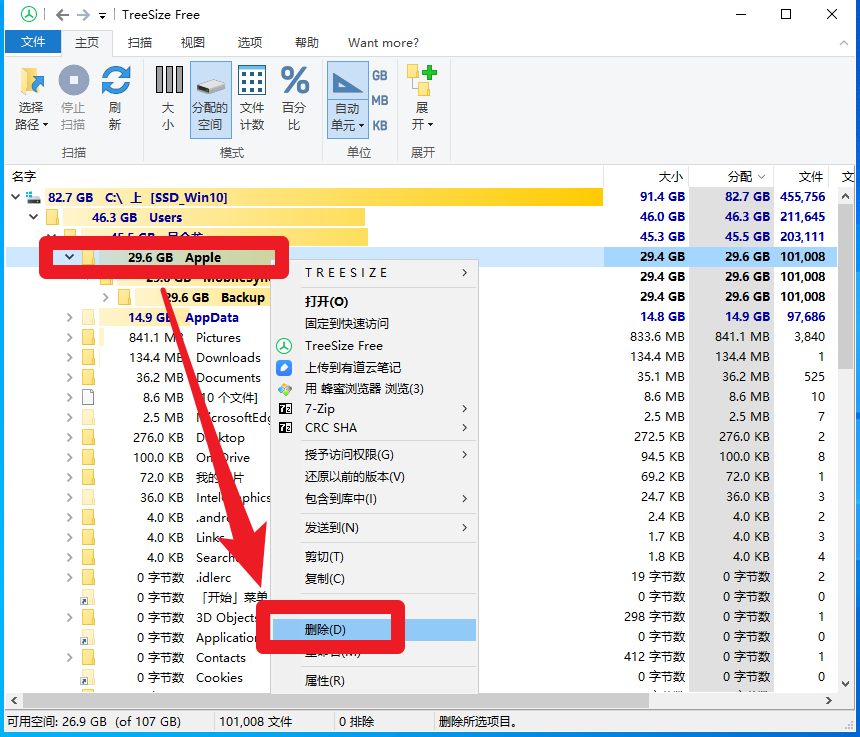860x737 pixels.
Task: Switch to the 选项 ribbon tab
Action: (250, 42)
